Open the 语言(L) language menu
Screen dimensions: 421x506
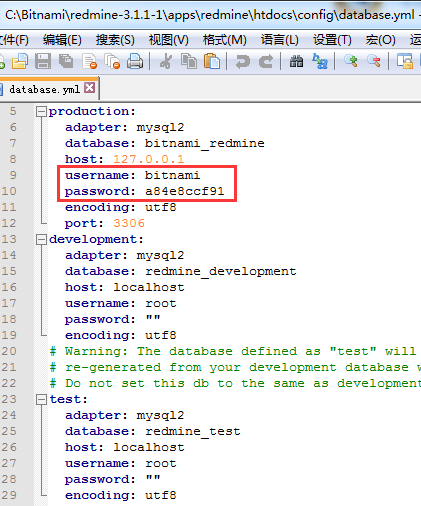coord(279,40)
